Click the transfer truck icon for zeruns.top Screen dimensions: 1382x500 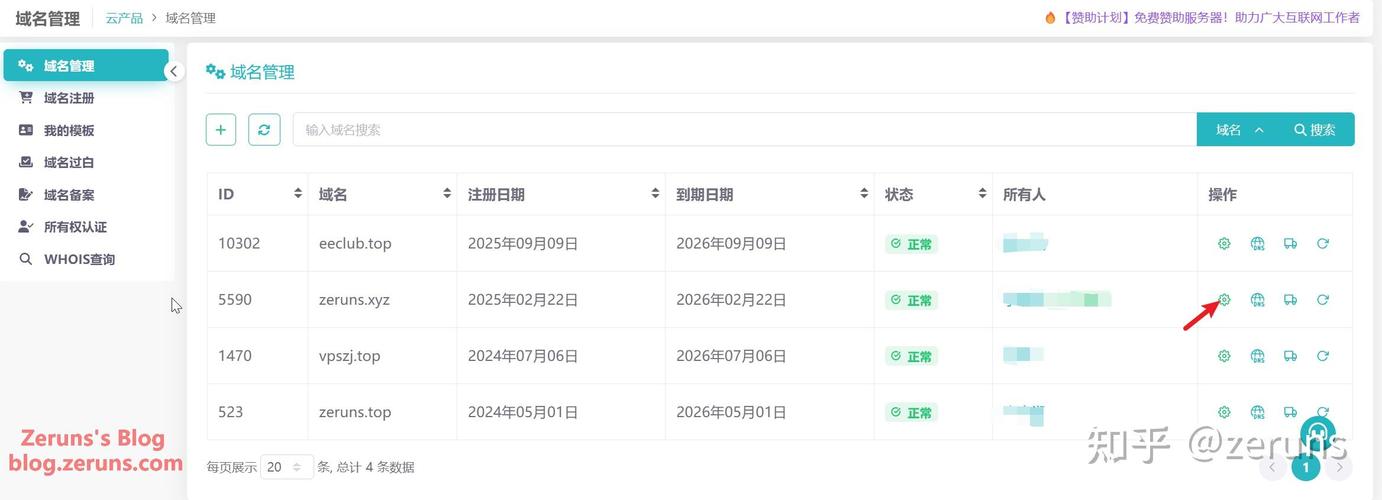1290,411
